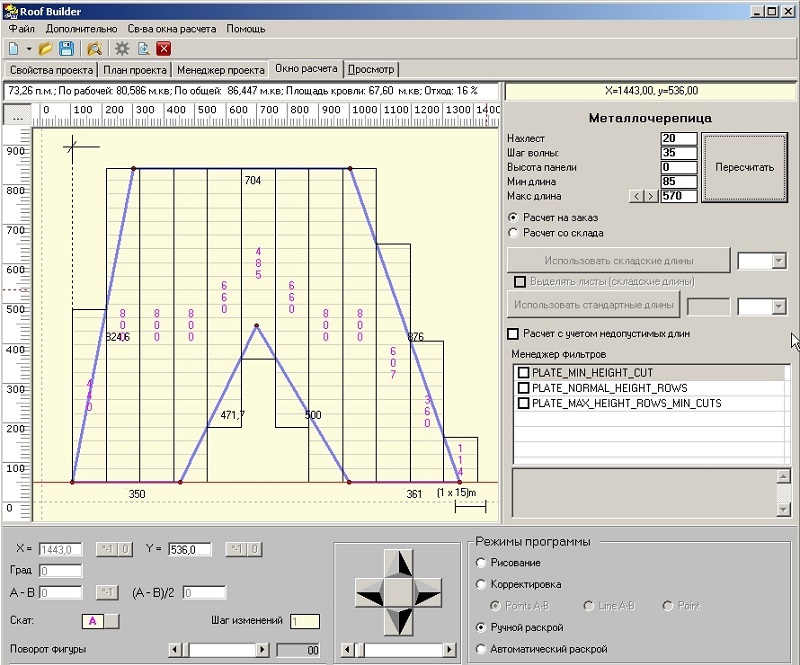The image size is (800, 665).
Task: Click Использовать стандартные длины button
Action: coord(593,305)
